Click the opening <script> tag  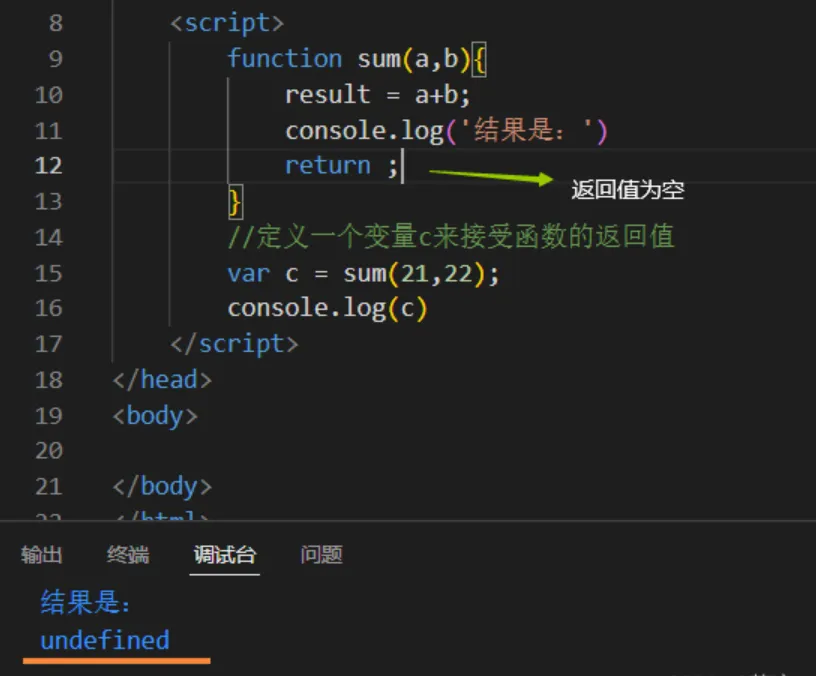pos(227,23)
